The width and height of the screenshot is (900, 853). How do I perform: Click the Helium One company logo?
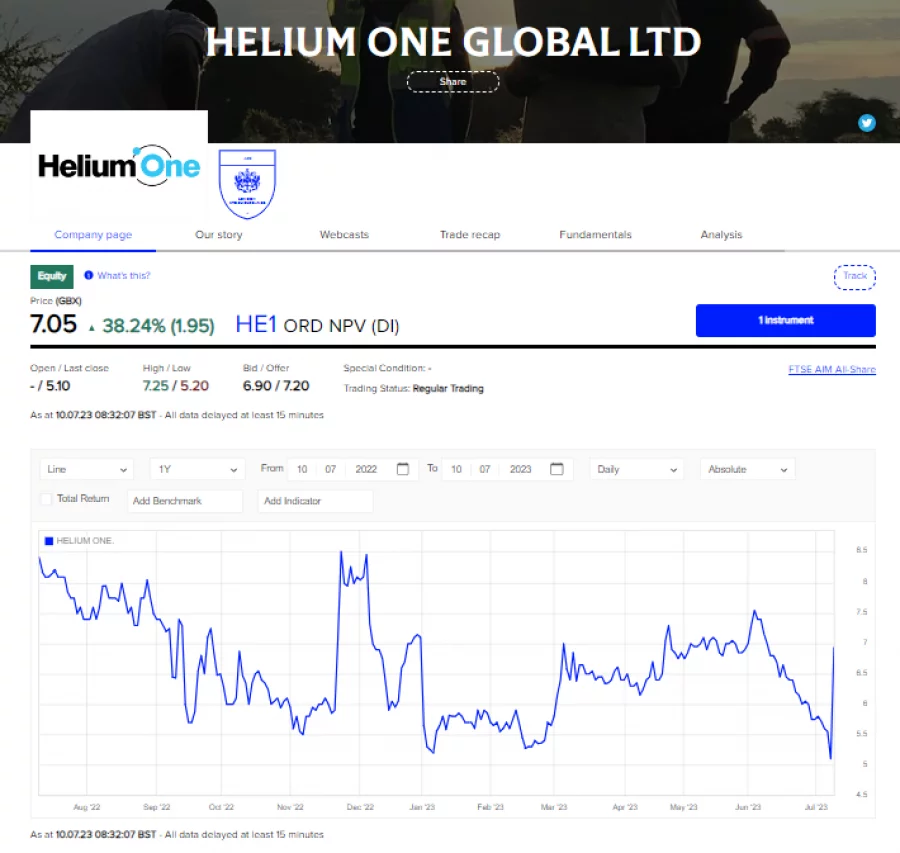click(118, 167)
